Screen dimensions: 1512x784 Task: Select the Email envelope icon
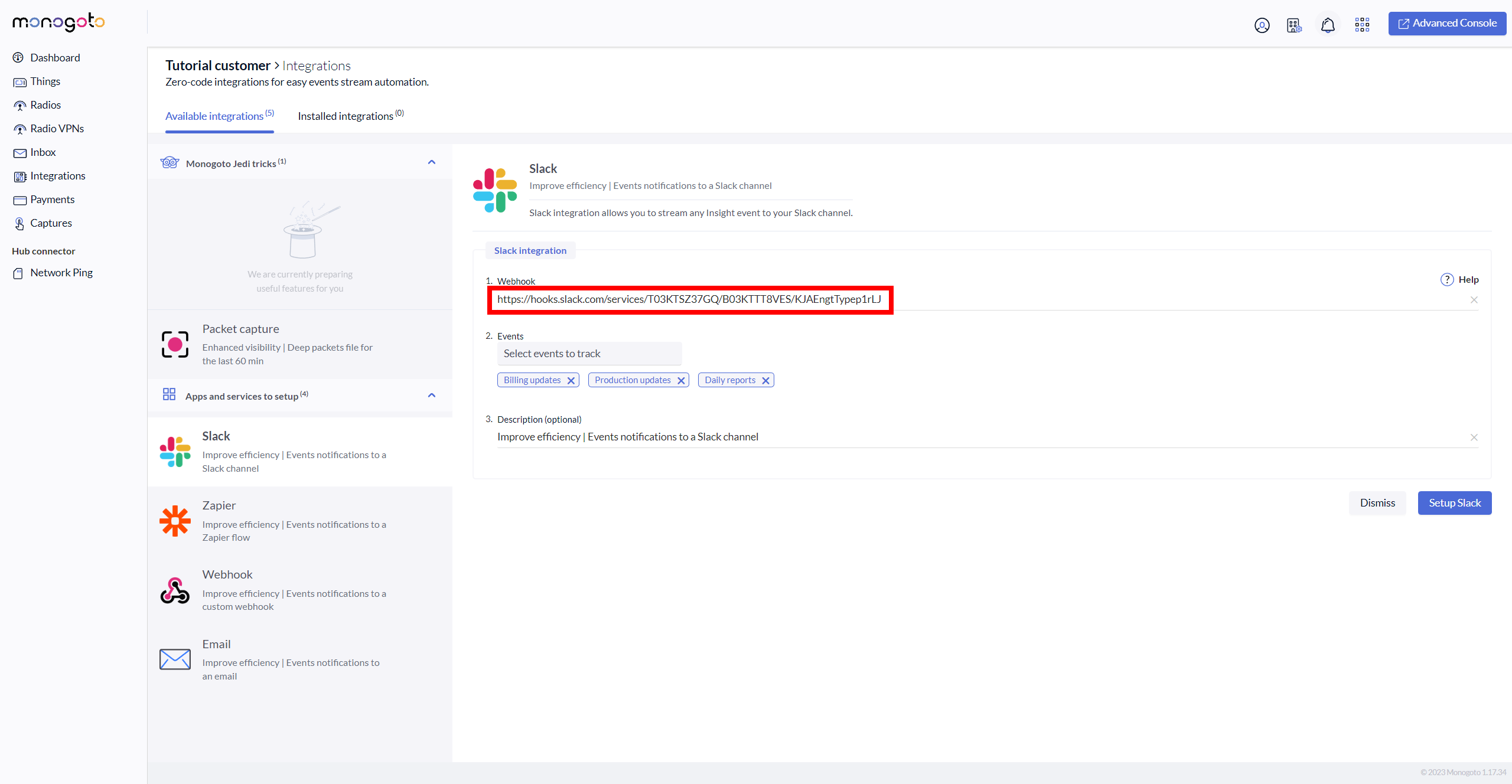click(x=175, y=659)
